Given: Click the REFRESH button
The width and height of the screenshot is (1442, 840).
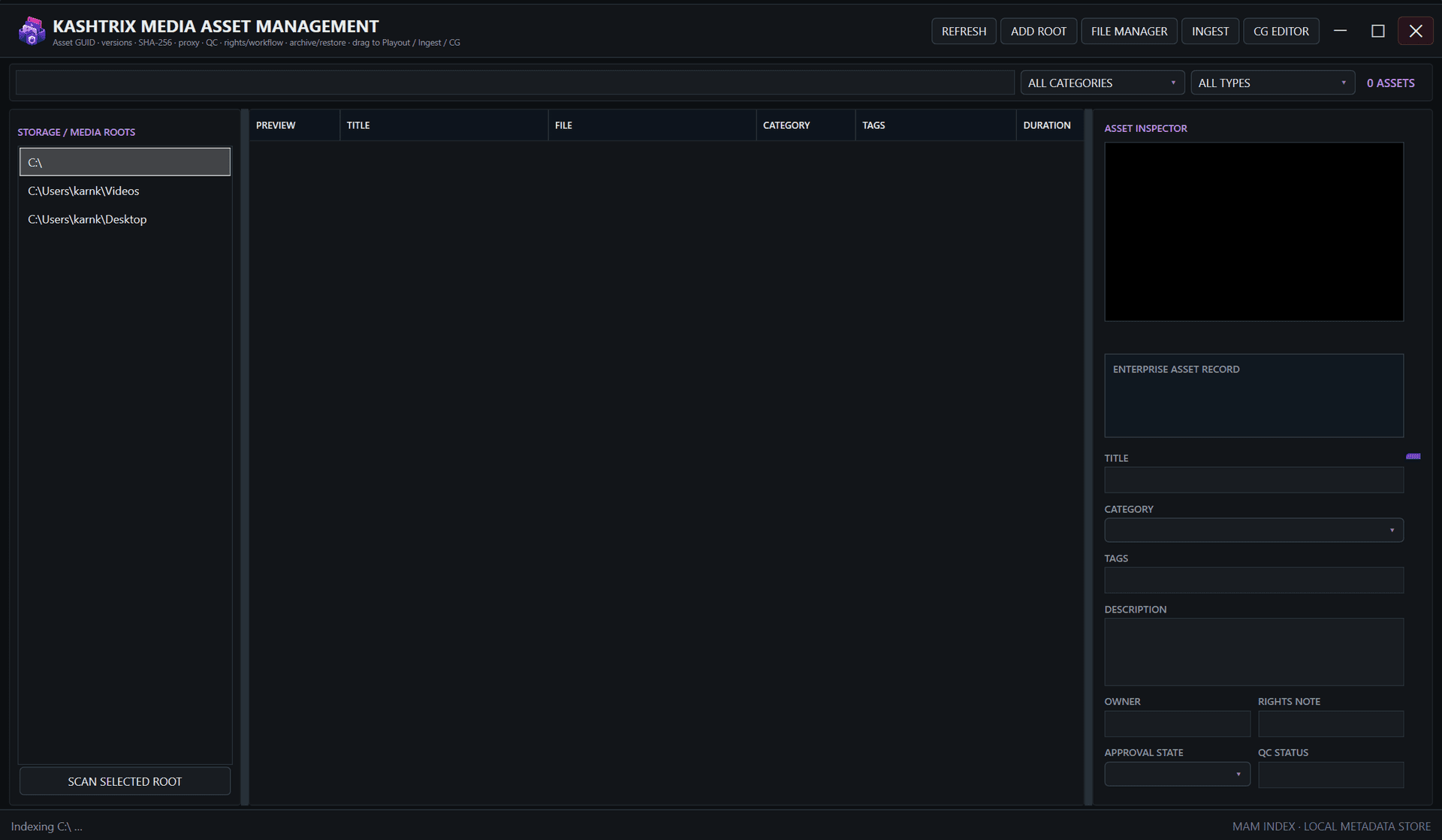Looking at the screenshot, I should click(964, 31).
